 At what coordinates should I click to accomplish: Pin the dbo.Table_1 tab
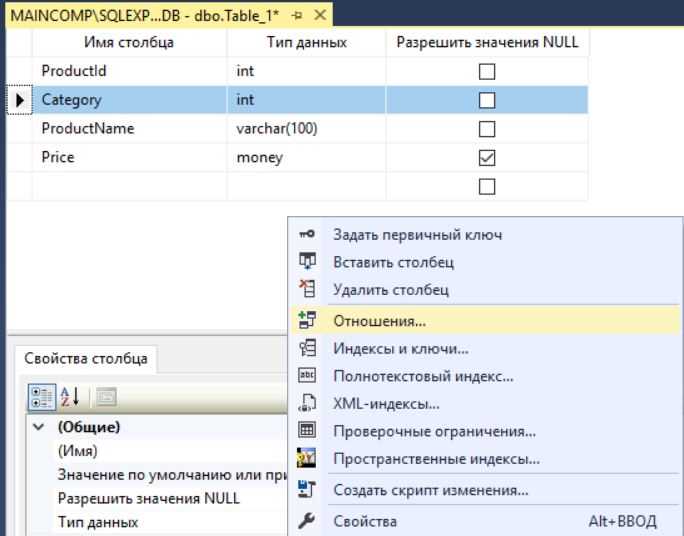[297, 16]
